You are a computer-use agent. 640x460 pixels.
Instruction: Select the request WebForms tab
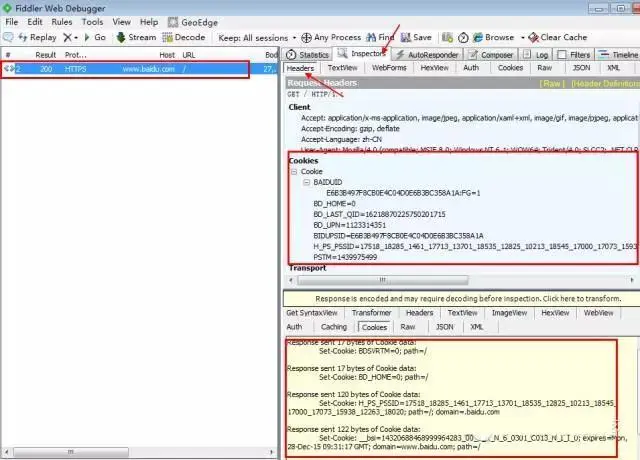[389, 68]
